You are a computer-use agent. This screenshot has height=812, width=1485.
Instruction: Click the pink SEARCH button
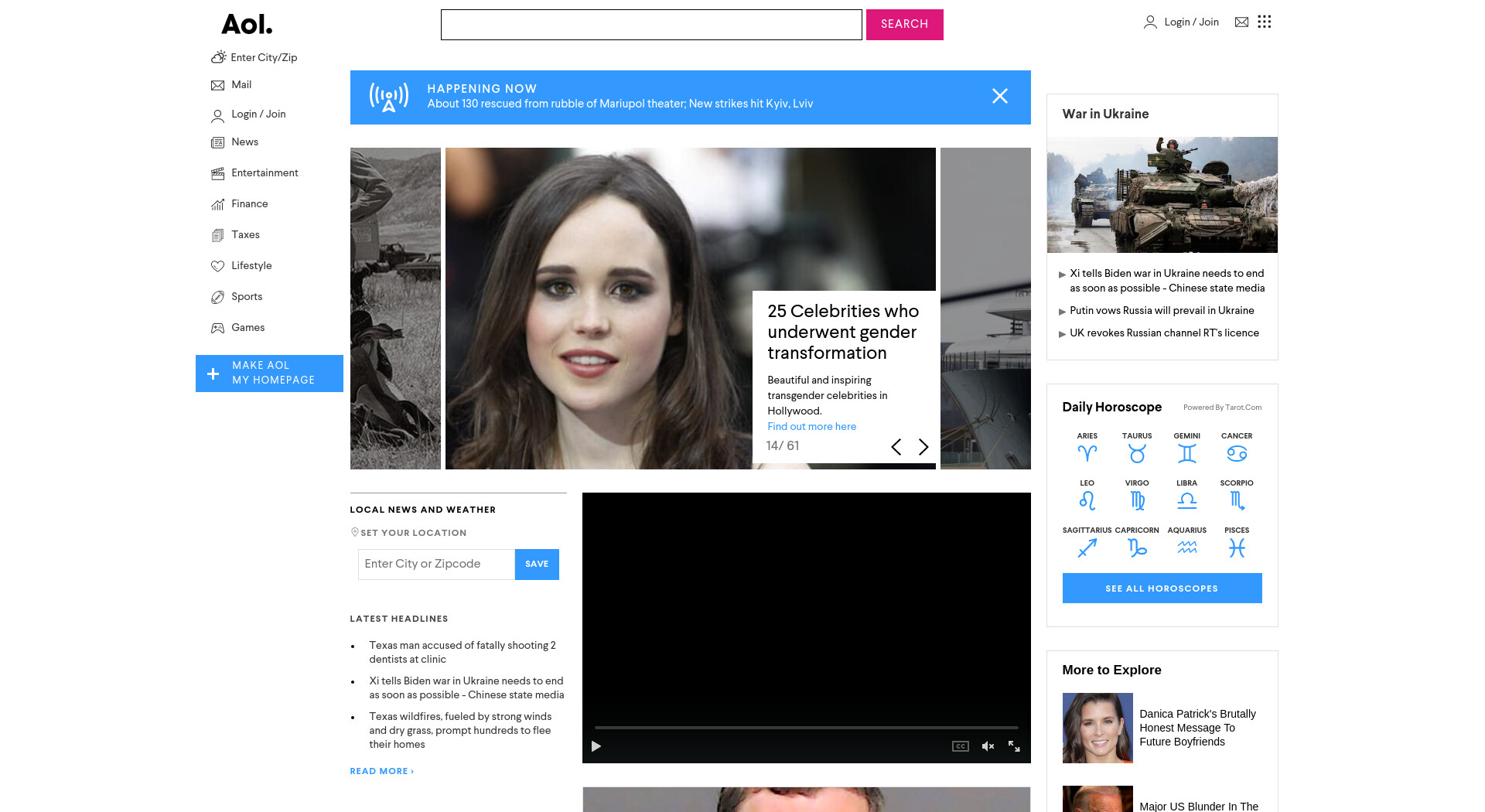pos(905,25)
